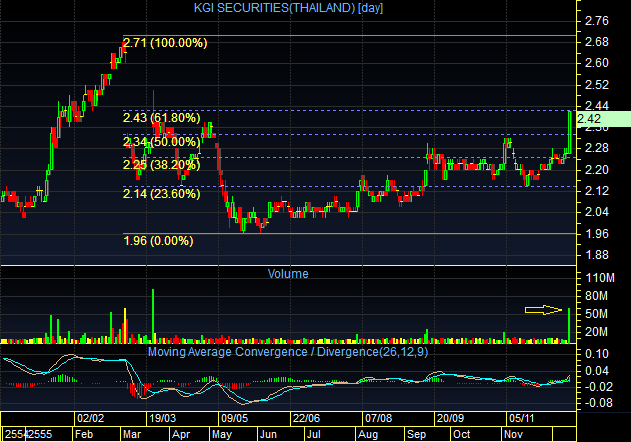Click the Feb month label
The height and width of the screenshot is (442, 631).
pyautogui.click(x=84, y=434)
